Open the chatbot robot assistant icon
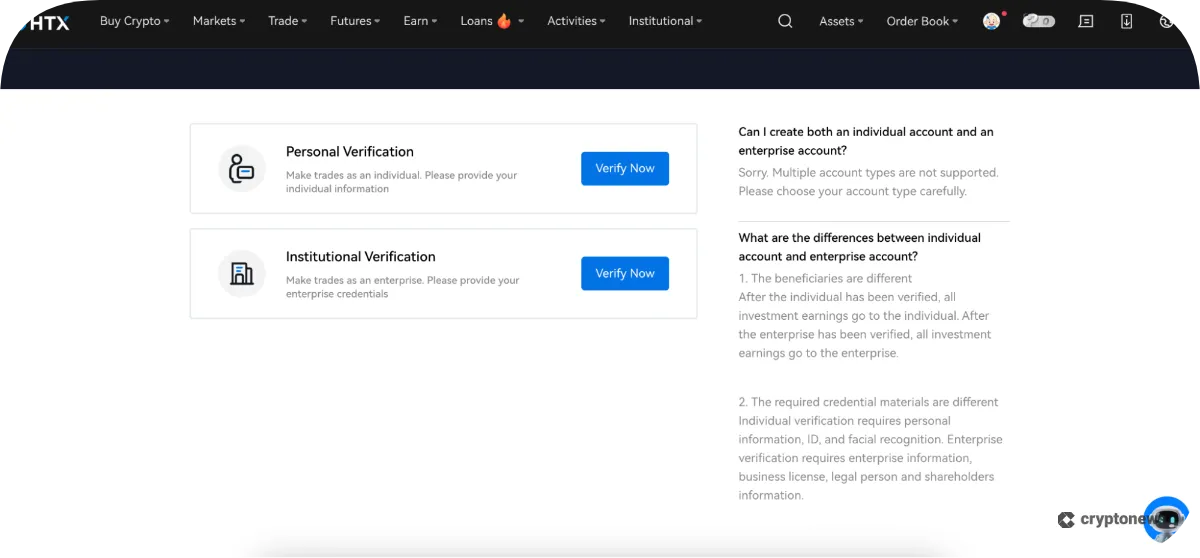Image resolution: width=1200 pixels, height=558 pixels. tap(1165, 519)
